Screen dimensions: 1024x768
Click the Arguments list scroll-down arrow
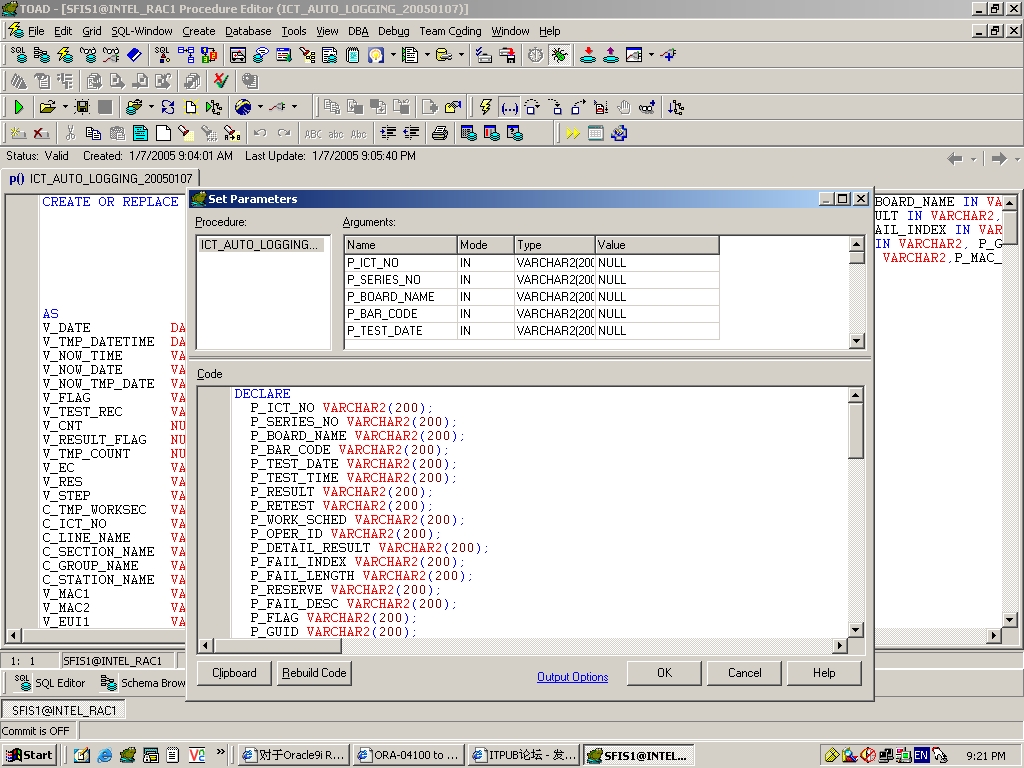pos(857,341)
